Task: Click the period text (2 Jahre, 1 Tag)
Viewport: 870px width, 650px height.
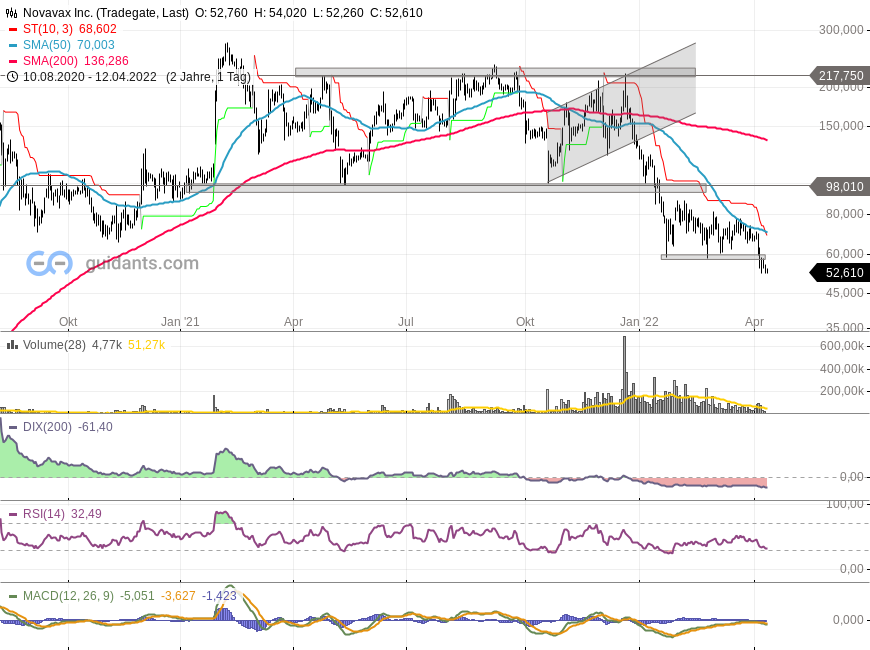Action: (x=208, y=77)
